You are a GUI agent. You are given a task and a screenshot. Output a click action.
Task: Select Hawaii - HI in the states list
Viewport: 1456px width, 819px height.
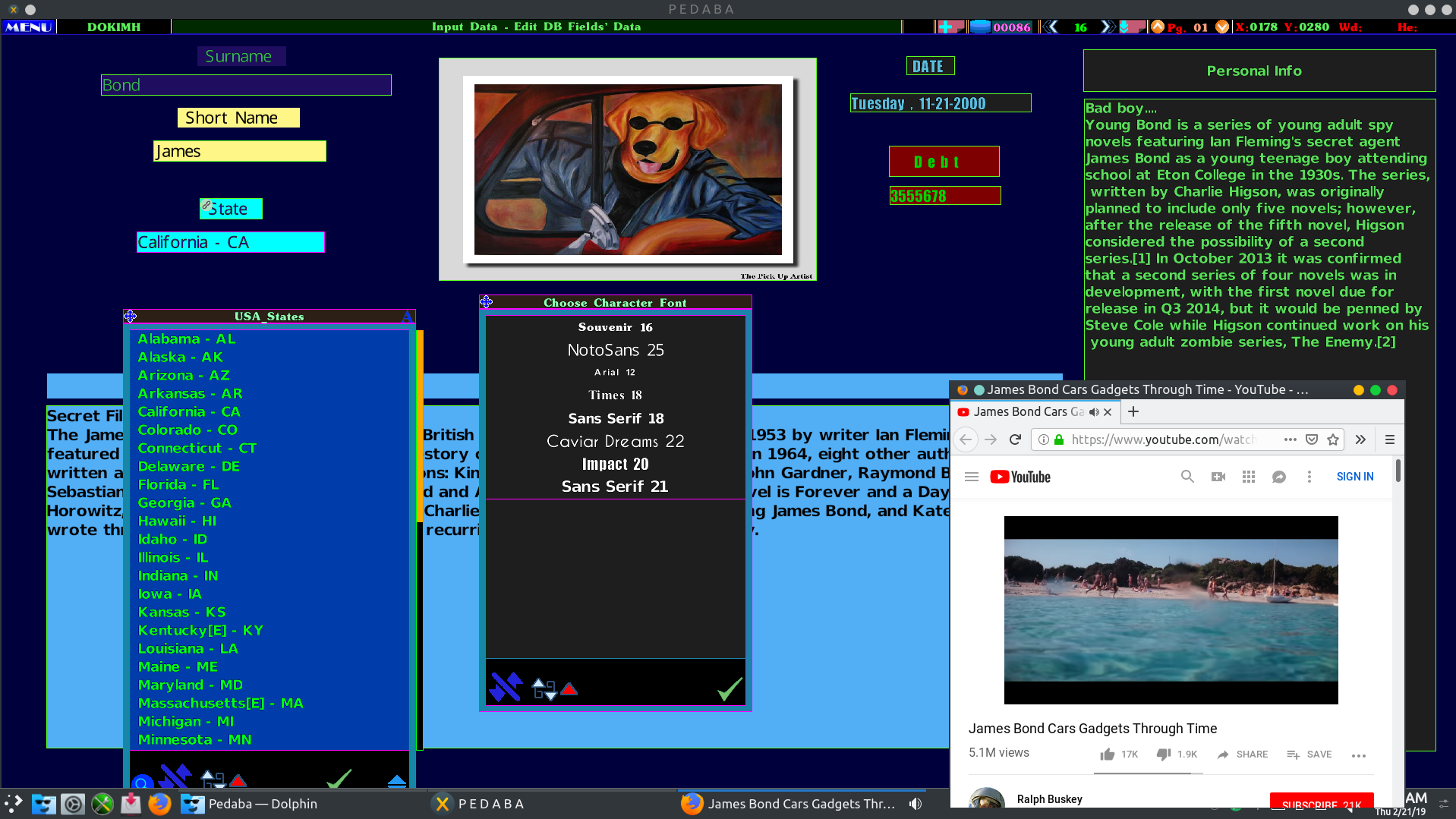(177, 521)
